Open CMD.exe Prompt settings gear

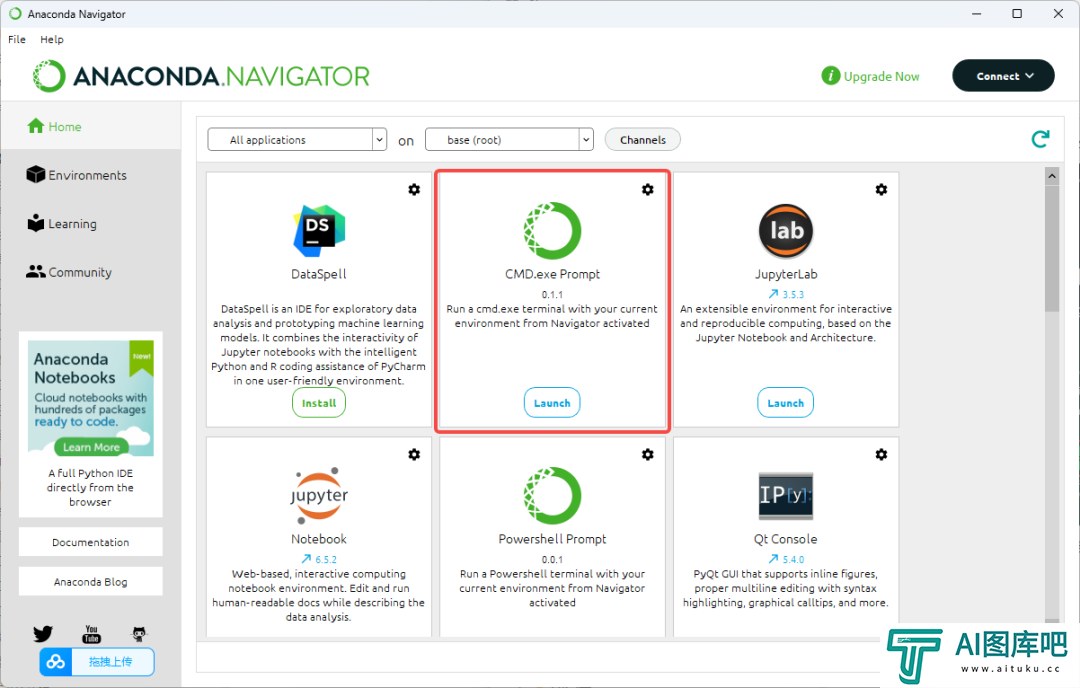(x=647, y=189)
